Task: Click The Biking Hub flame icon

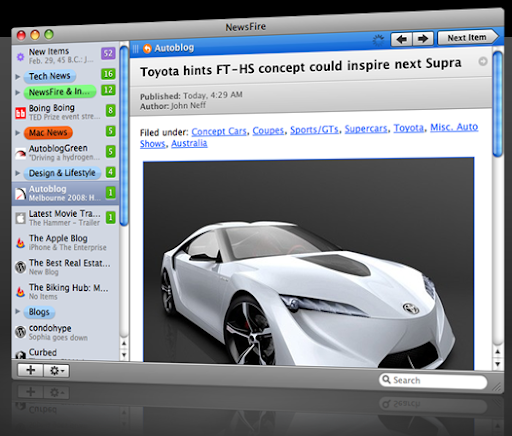Action: (x=20, y=292)
